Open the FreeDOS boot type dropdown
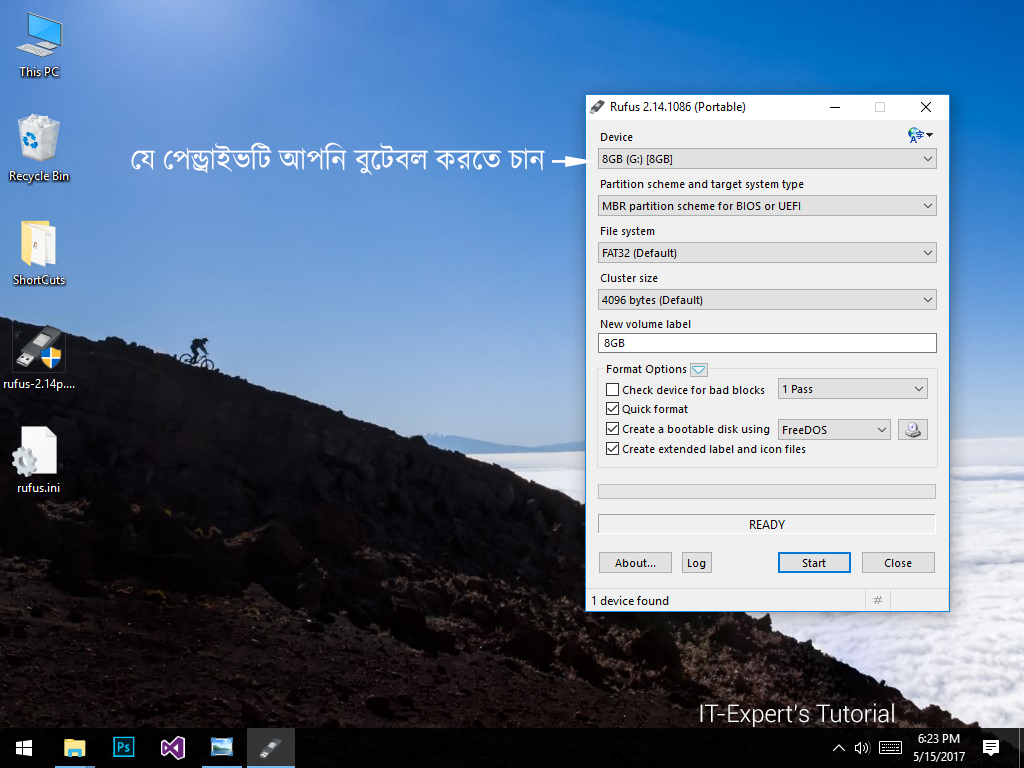The width and height of the screenshot is (1024, 768). pyautogui.click(x=834, y=430)
